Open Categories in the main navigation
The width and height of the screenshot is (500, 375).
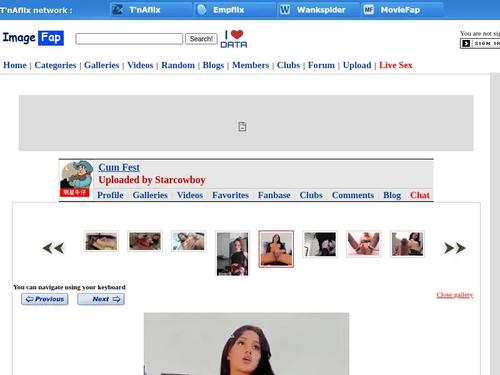click(x=55, y=65)
